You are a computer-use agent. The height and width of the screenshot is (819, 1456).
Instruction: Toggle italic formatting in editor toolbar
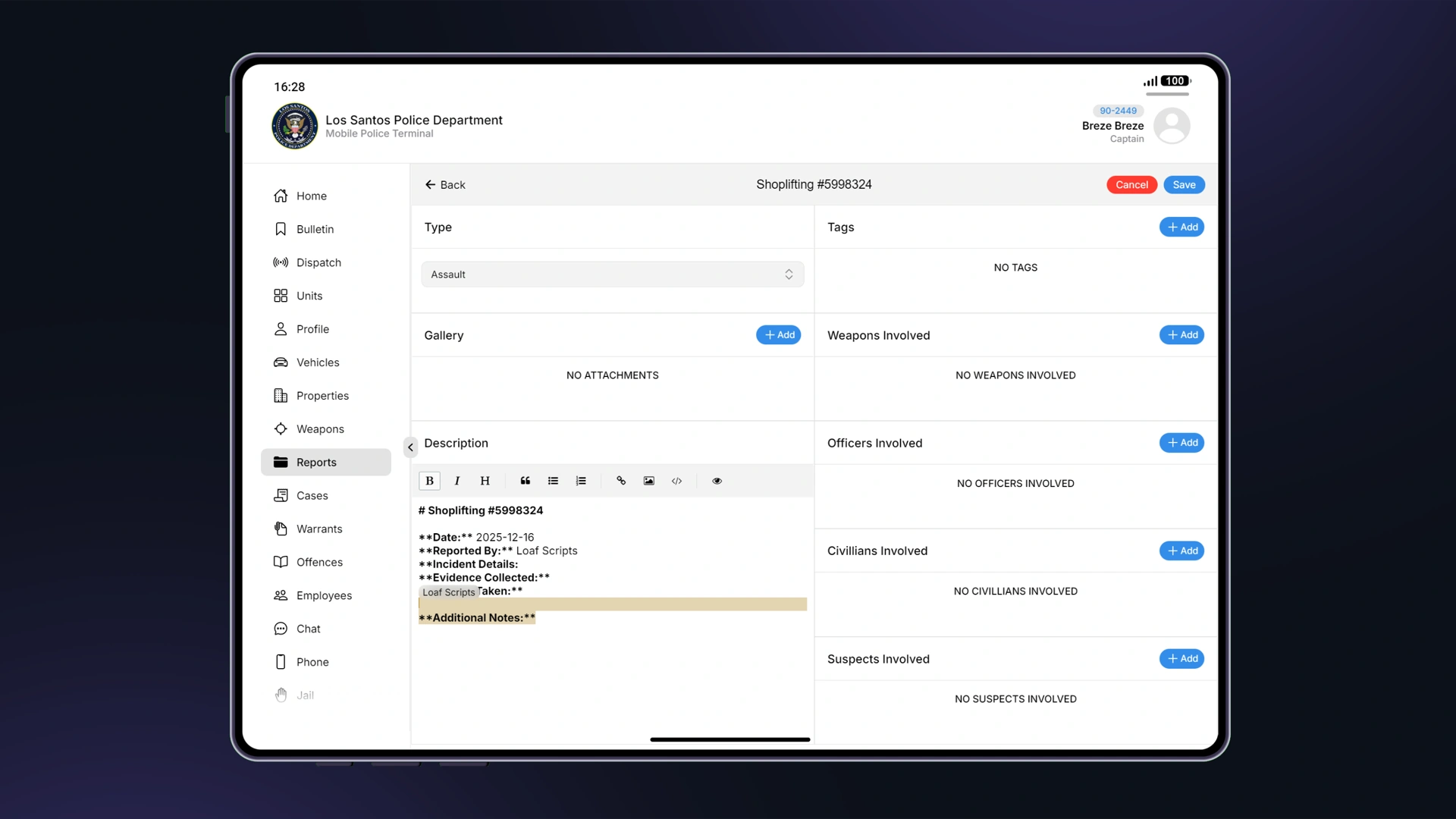tap(457, 481)
